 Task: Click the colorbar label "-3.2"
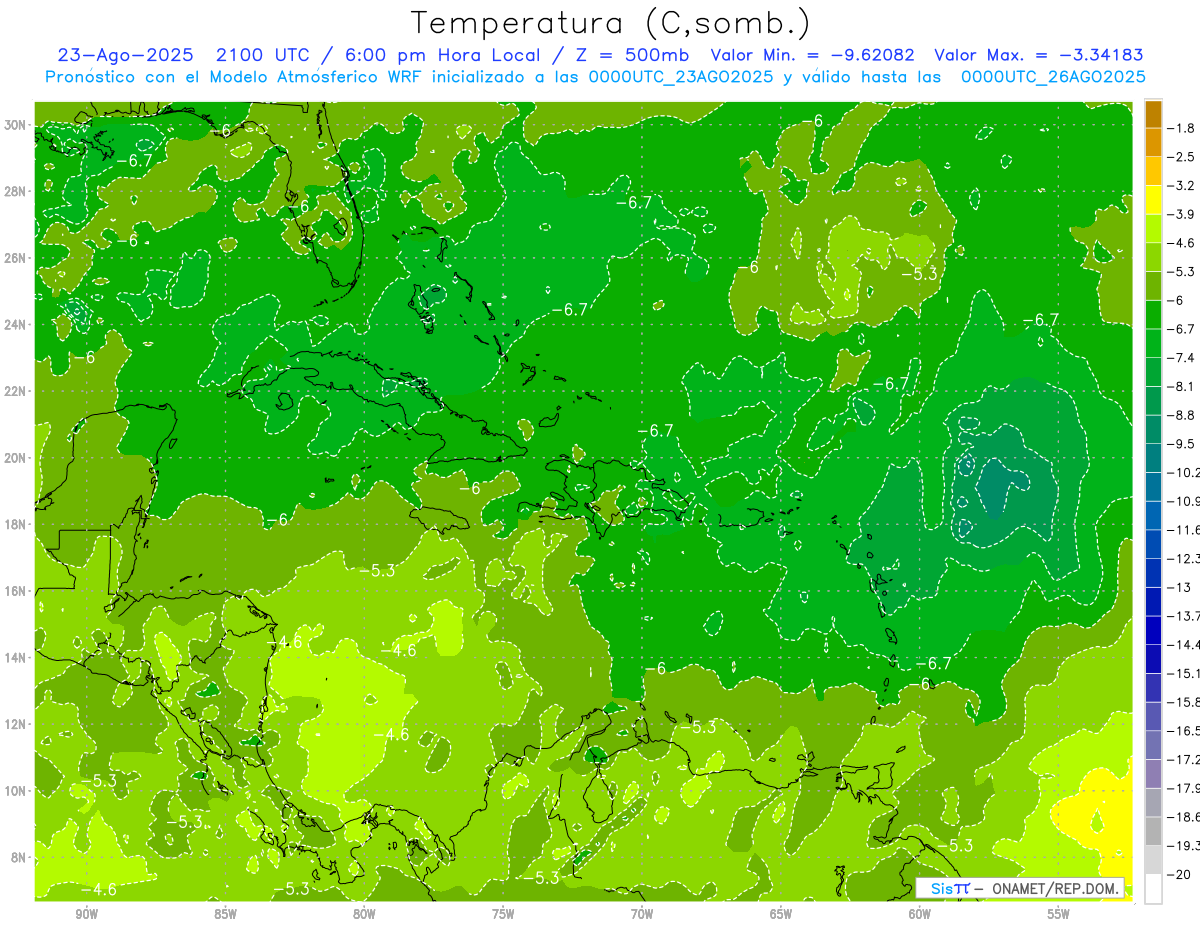point(1182,186)
